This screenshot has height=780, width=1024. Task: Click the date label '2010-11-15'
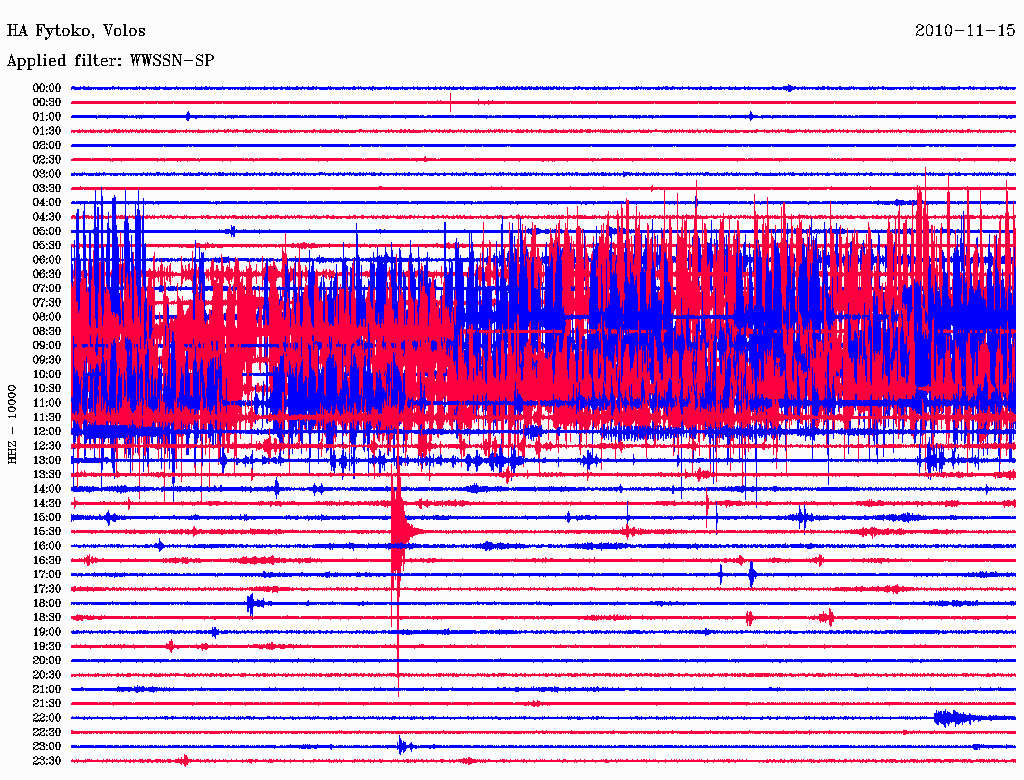965,31
